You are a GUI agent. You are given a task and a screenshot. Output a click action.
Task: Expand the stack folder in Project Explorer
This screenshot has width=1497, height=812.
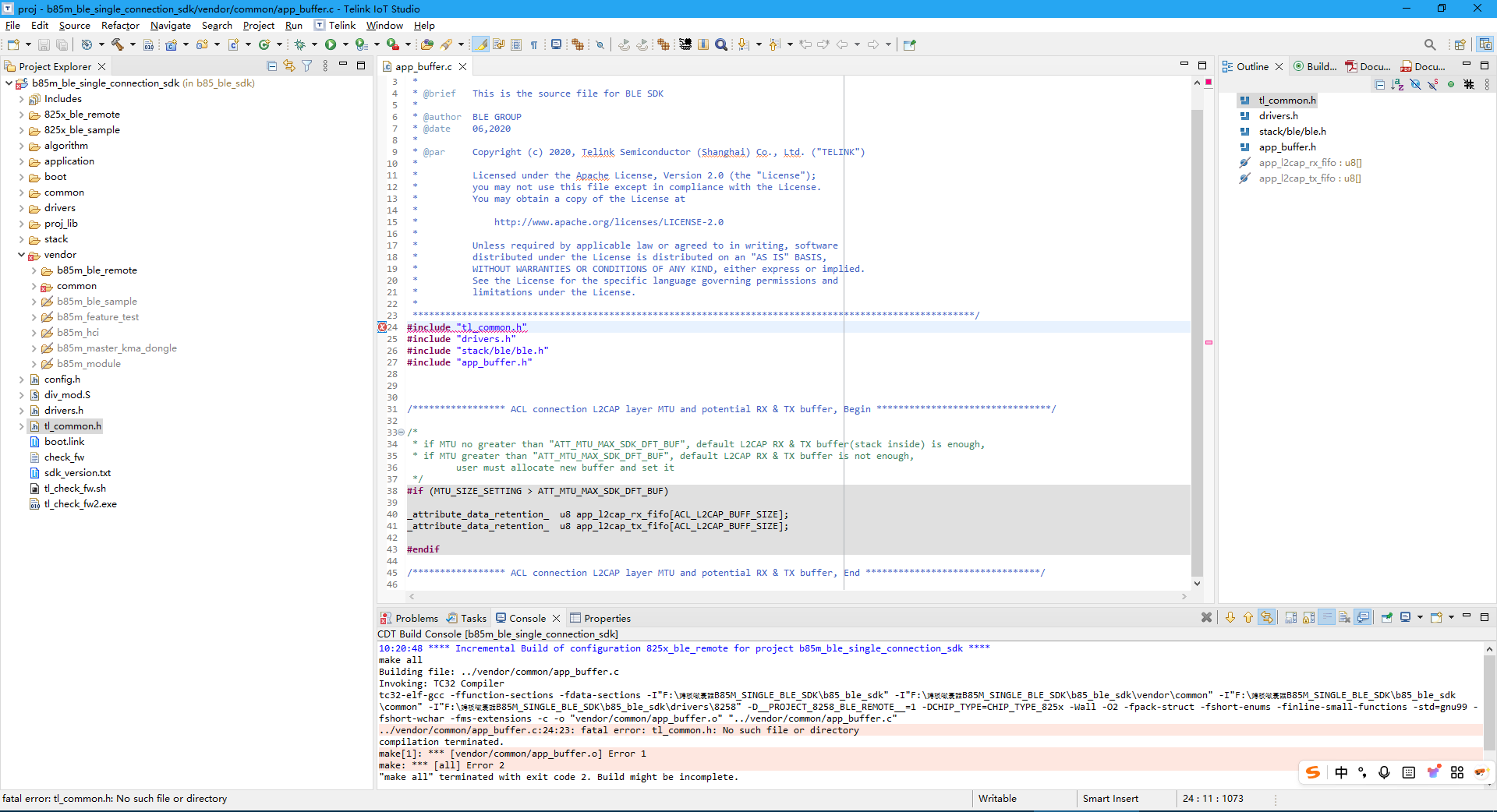pyautogui.click(x=21, y=239)
